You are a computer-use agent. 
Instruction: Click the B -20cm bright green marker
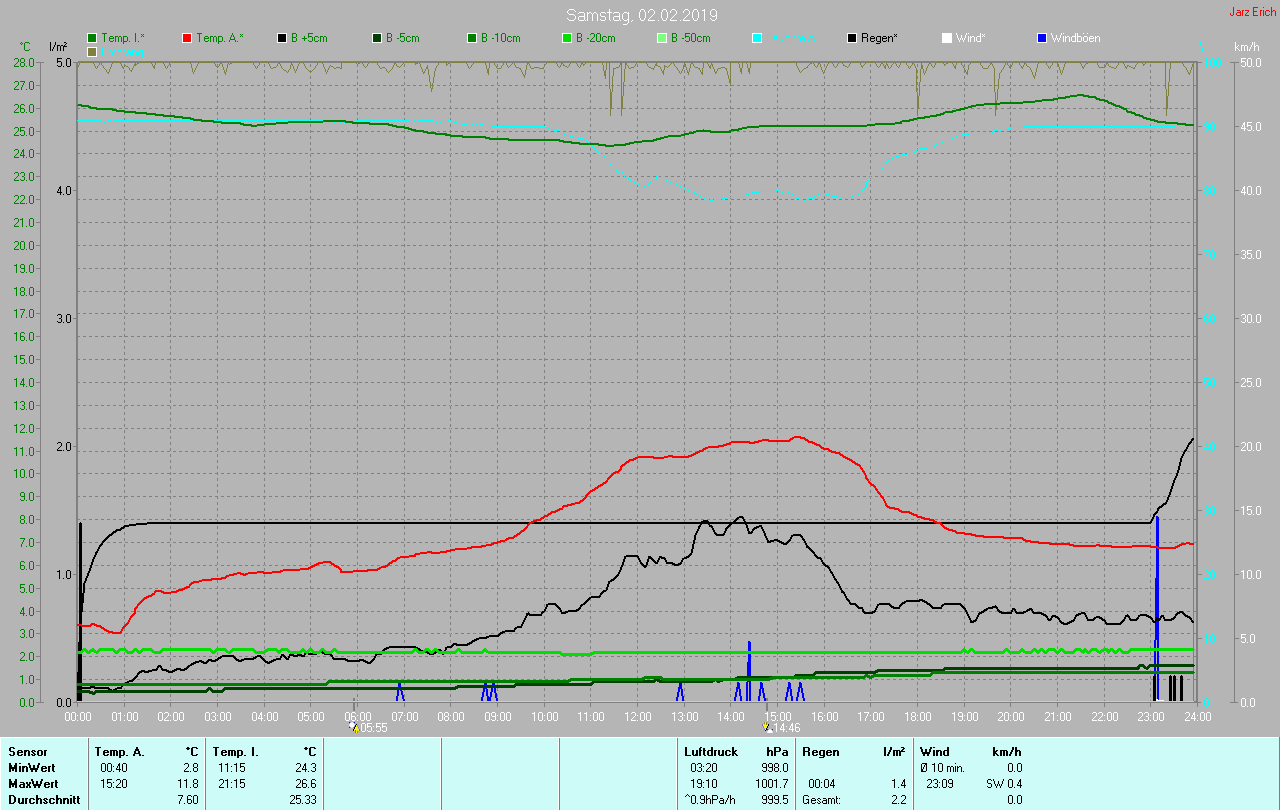567,38
